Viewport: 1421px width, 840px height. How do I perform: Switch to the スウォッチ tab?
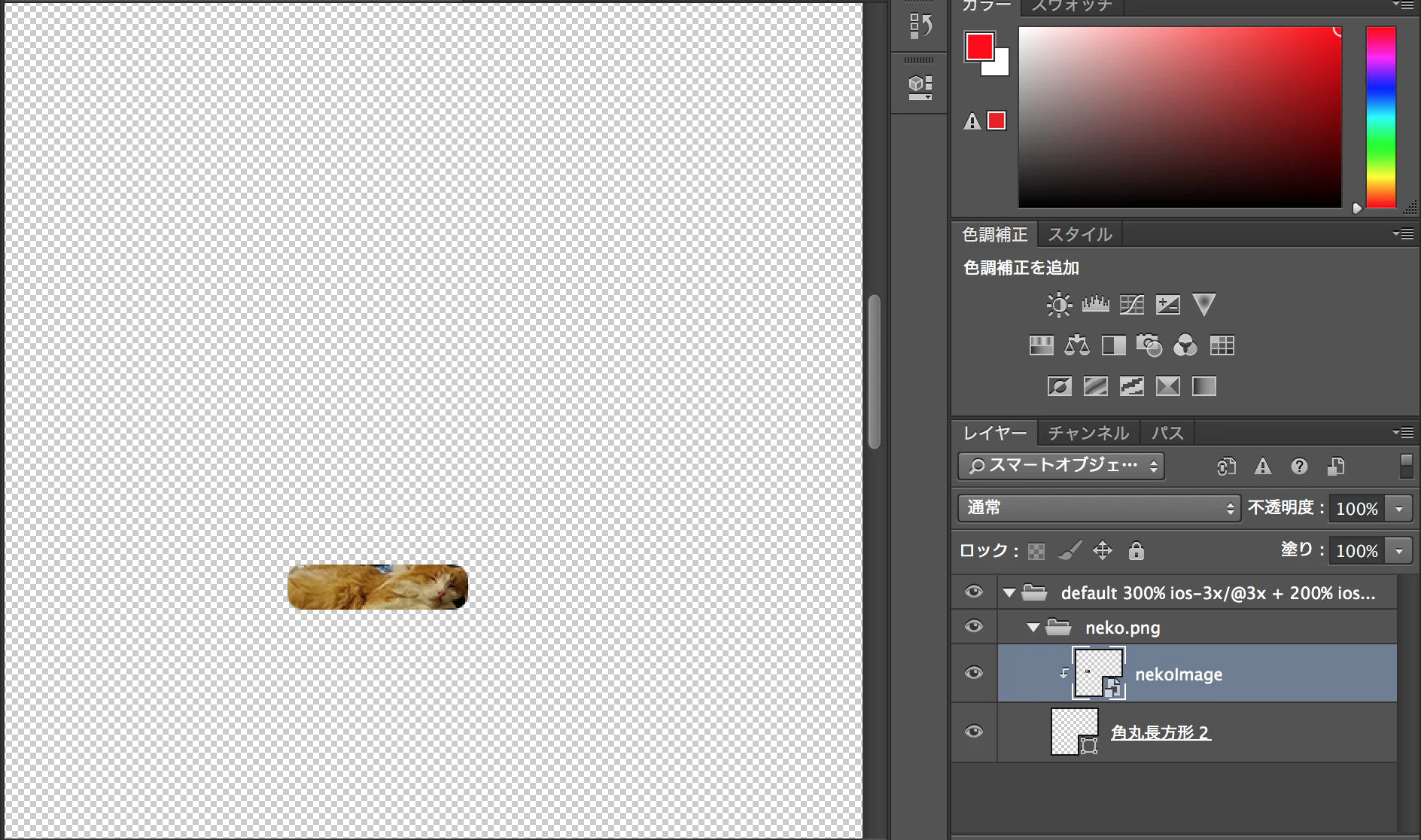[1072, 7]
